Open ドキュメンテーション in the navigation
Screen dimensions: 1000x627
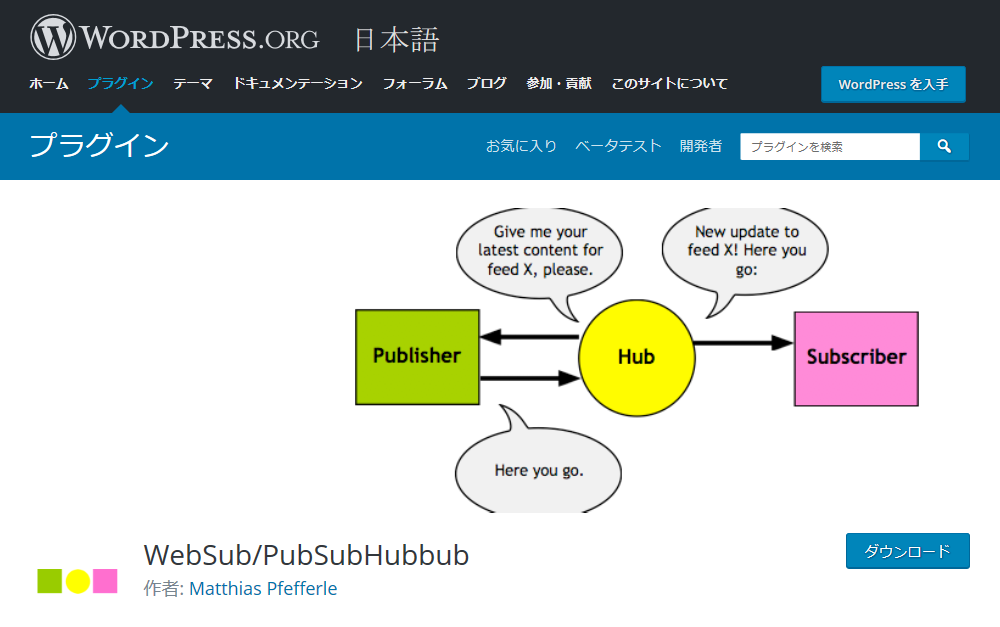click(x=298, y=84)
